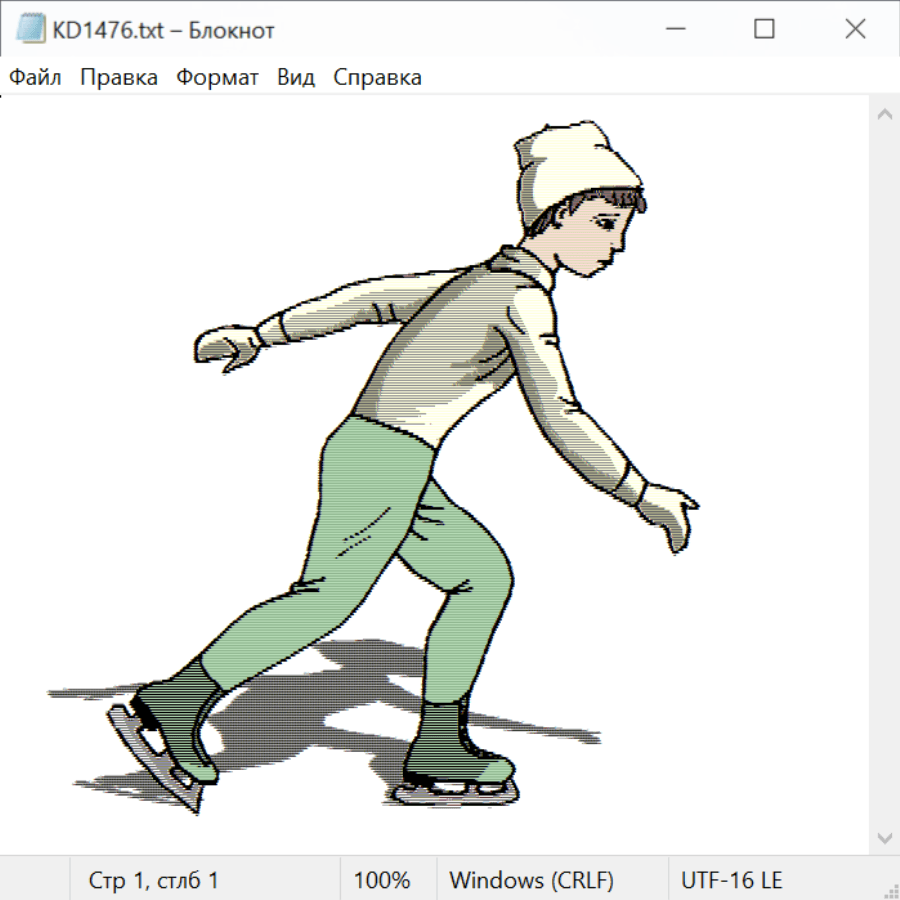The image size is (900, 900).
Task: Open the Файл menu
Action: click(x=36, y=78)
